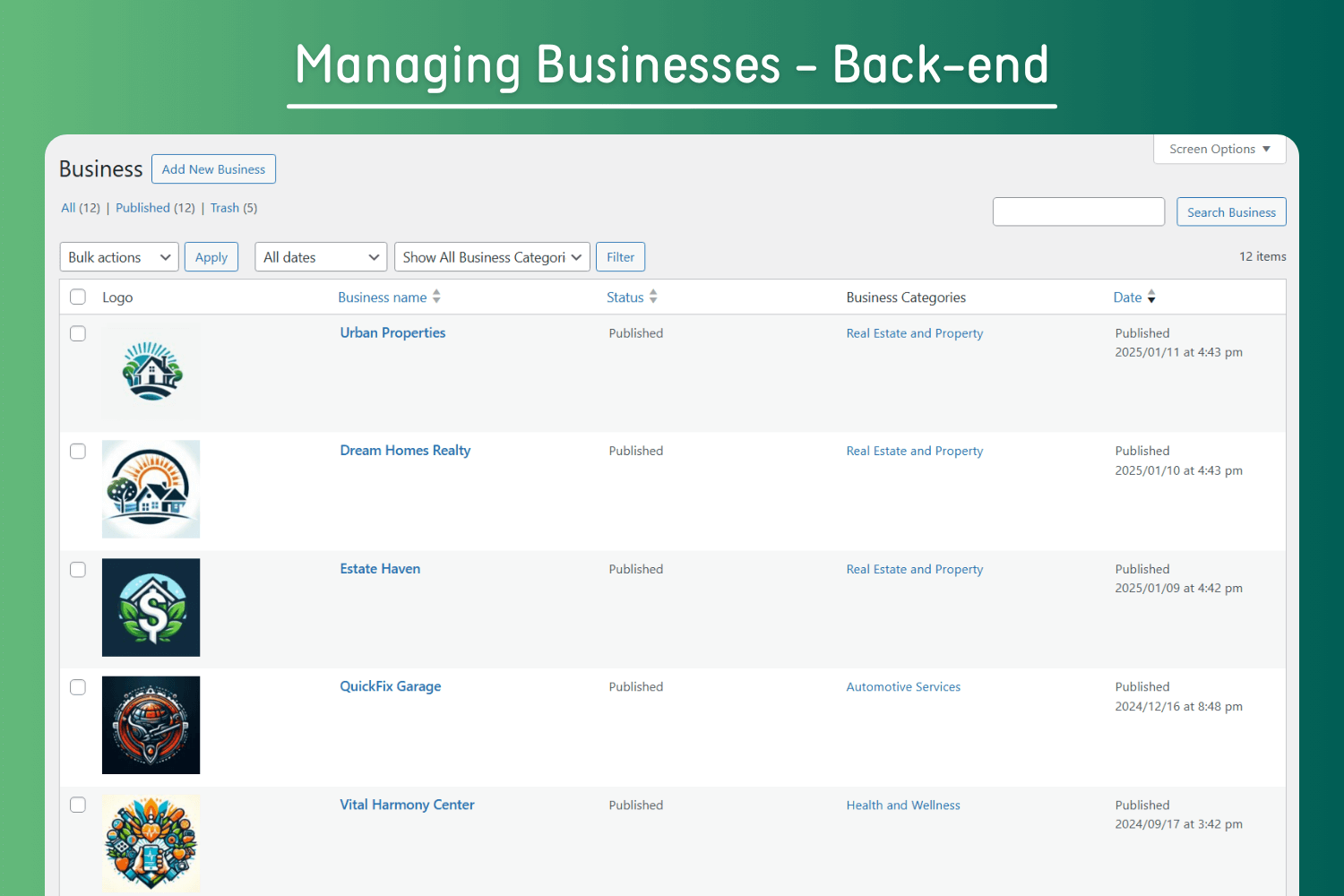This screenshot has width=1344, height=896.
Task: Open the Trash (5) view
Action: pos(234,208)
